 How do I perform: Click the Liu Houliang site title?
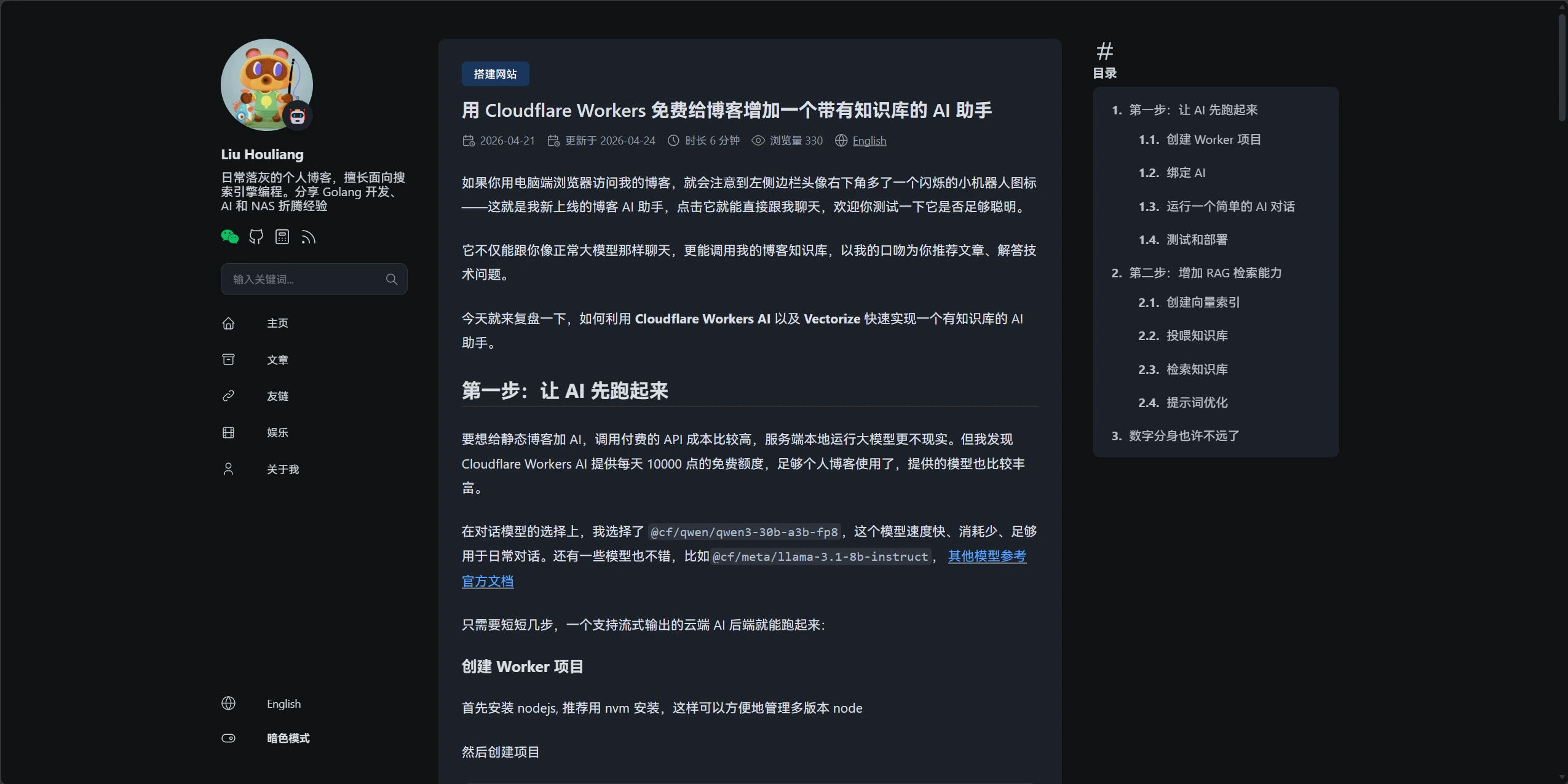263,154
